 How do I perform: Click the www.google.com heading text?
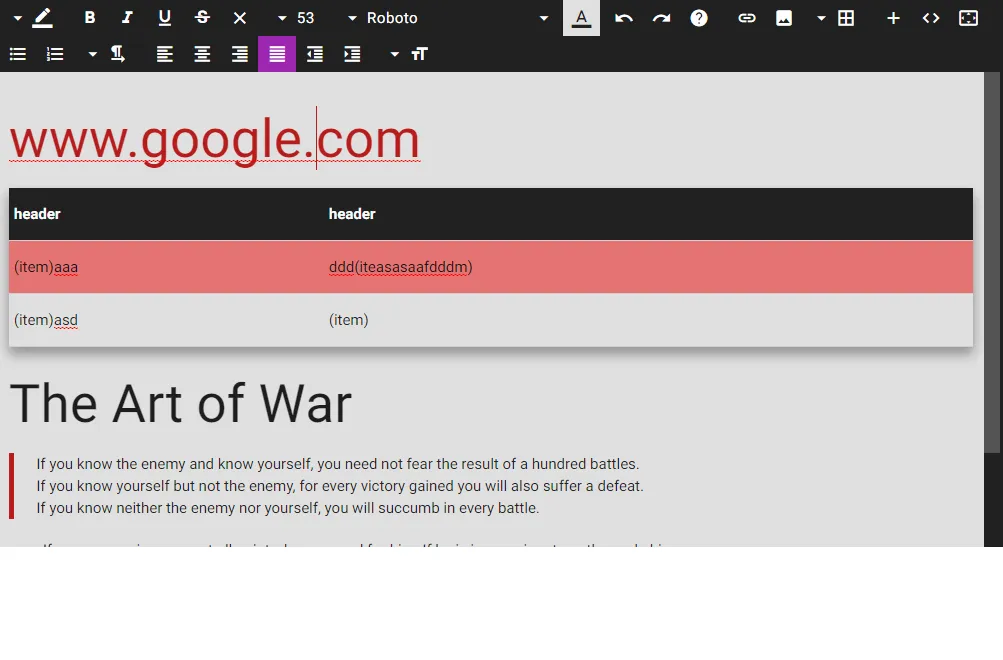pos(214,139)
